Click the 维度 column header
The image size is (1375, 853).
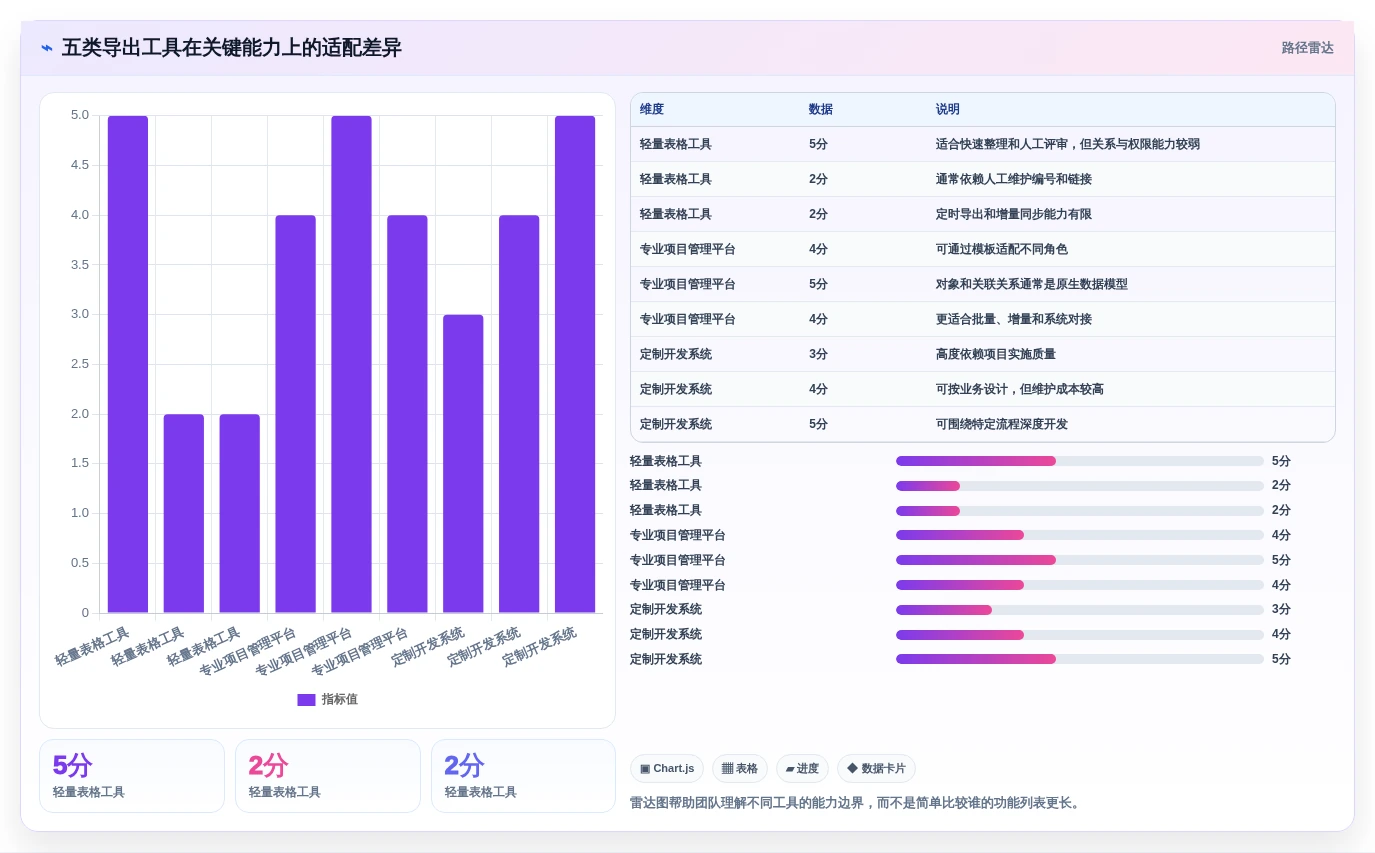(x=652, y=109)
